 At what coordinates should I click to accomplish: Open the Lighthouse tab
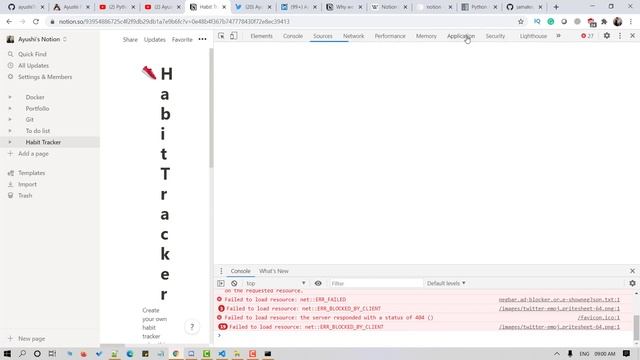coord(533,36)
